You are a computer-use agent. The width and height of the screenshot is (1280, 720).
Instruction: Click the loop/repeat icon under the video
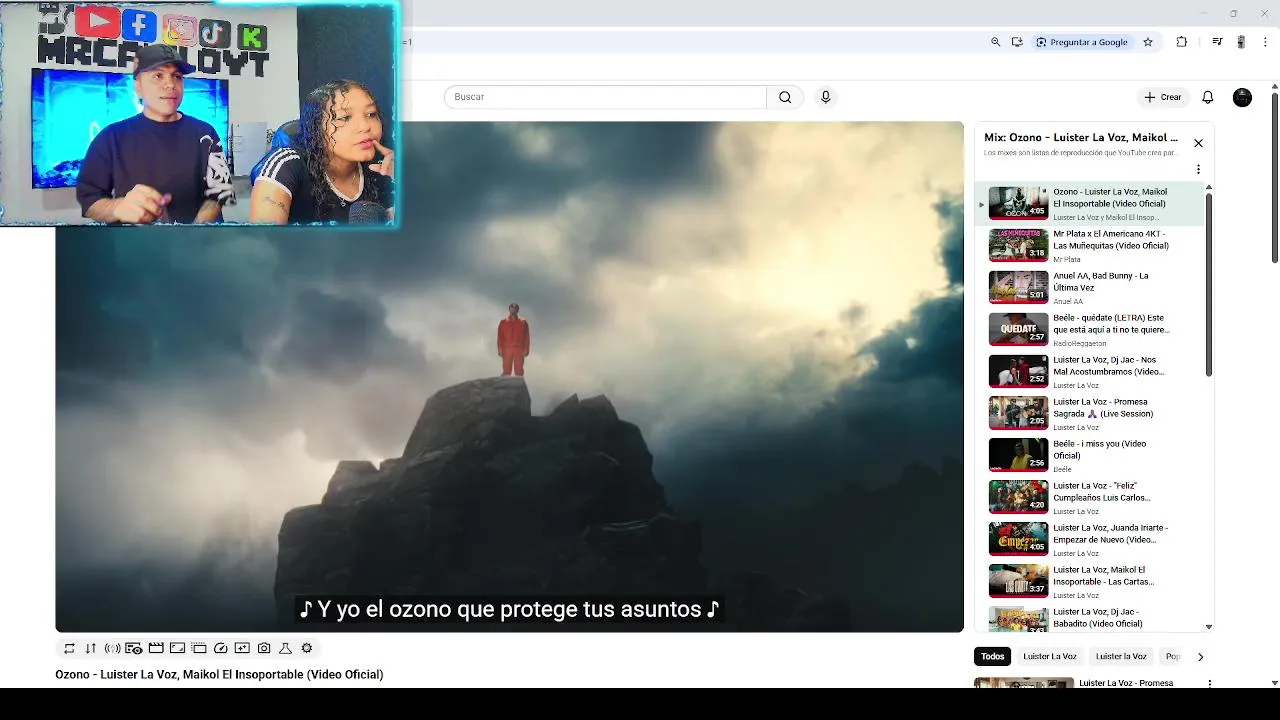tap(69, 648)
